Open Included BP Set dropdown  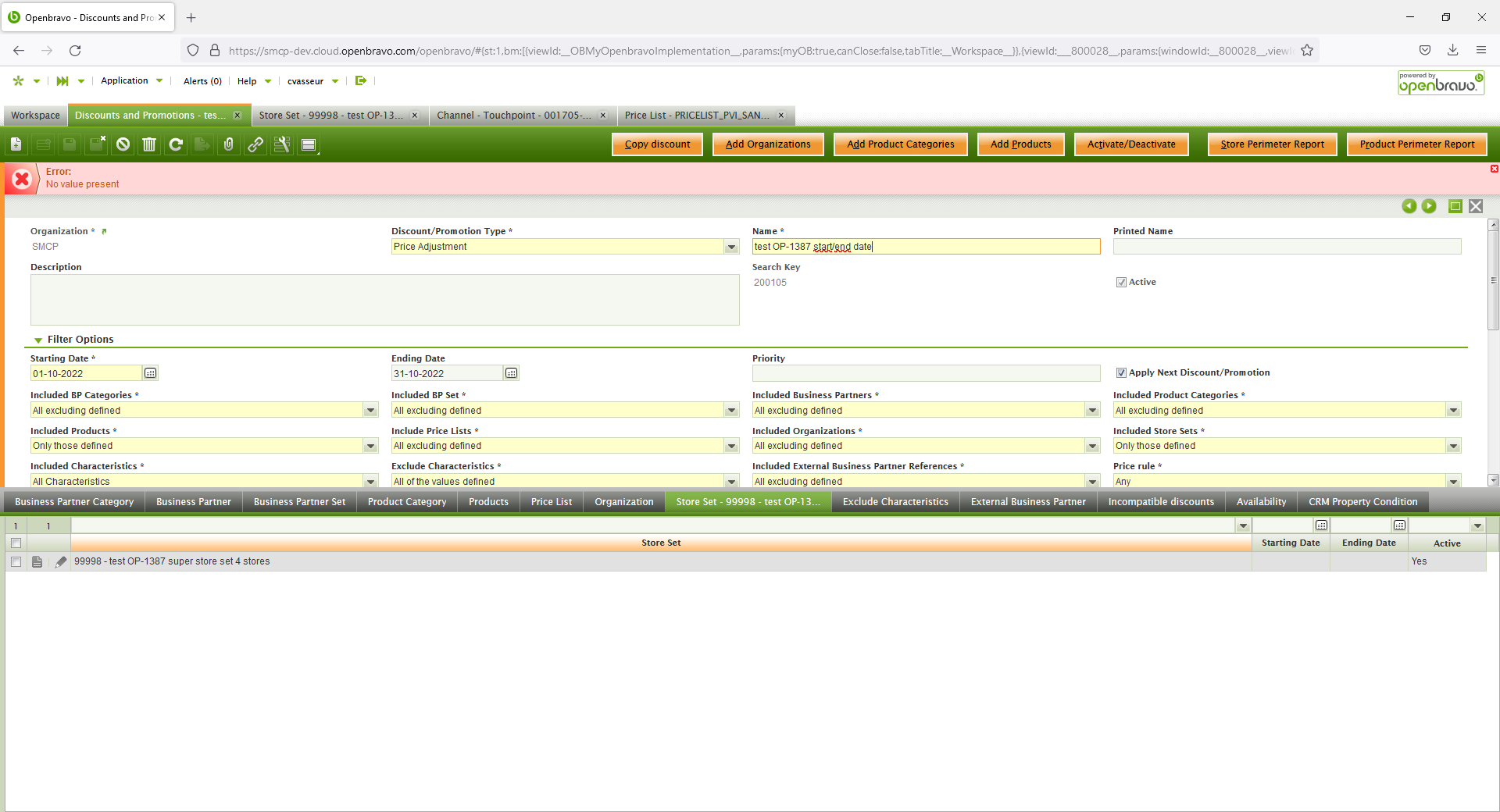tap(731, 411)
